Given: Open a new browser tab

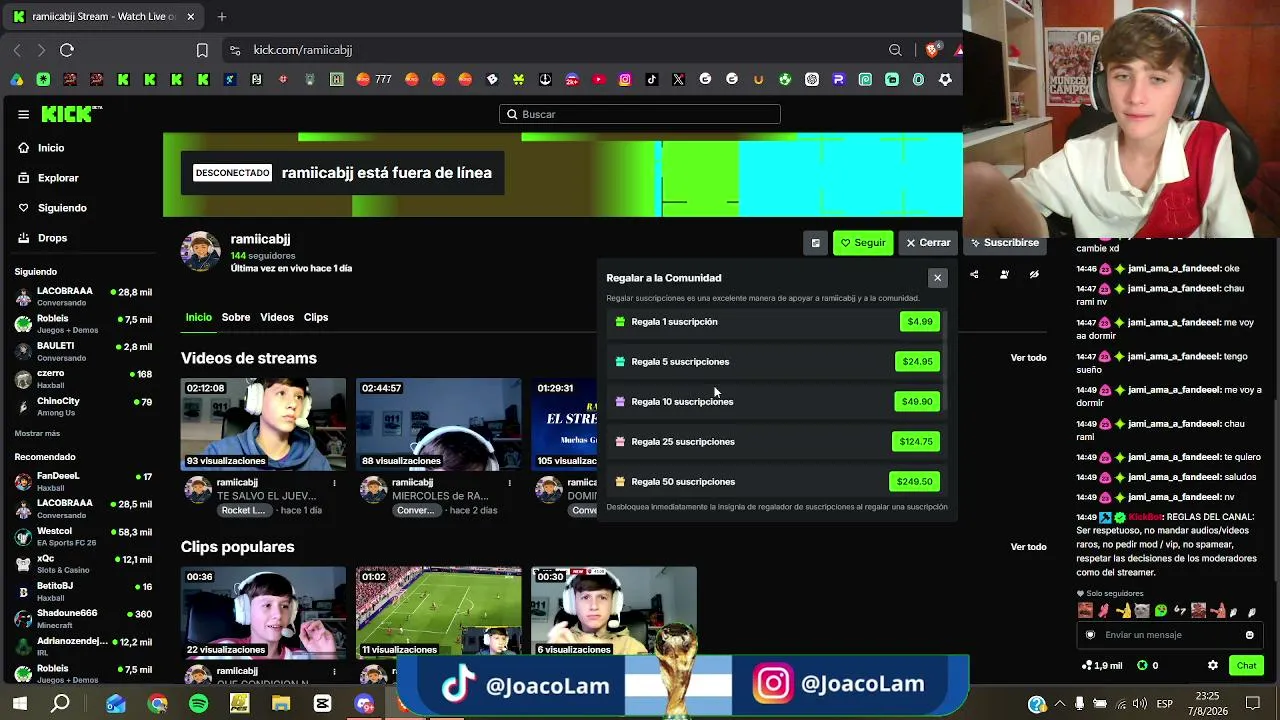Looking at the screenshot, I should click(x=222, y=16).
